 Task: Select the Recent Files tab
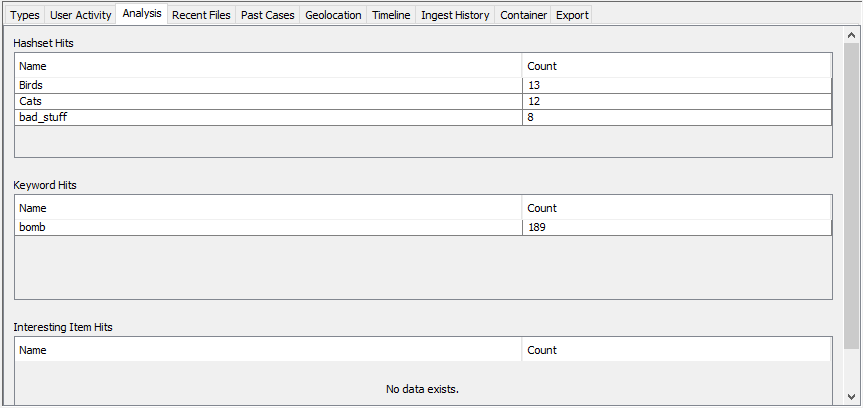pos(201,15)
